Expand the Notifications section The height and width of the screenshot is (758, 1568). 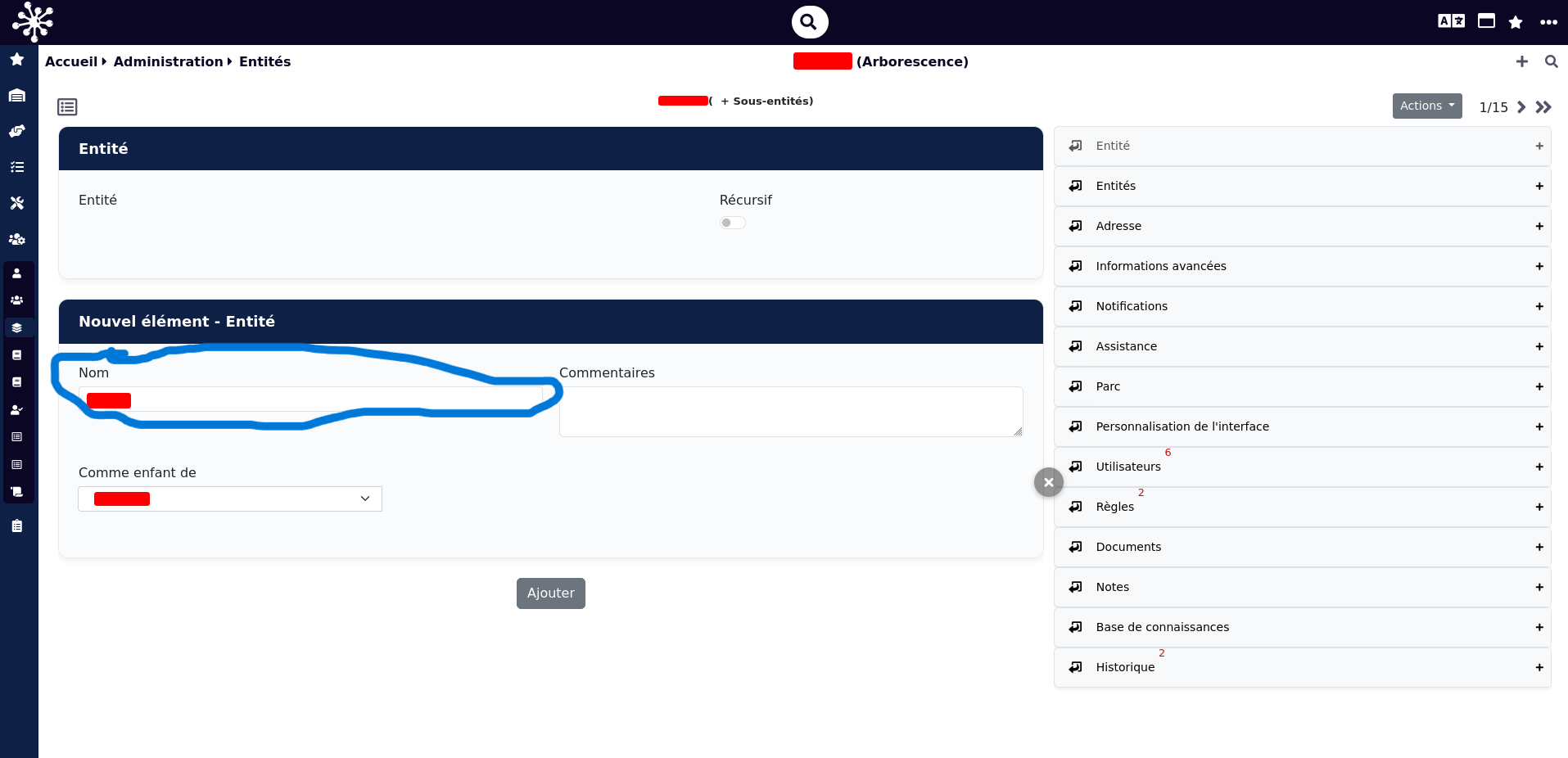point(1302,306)
